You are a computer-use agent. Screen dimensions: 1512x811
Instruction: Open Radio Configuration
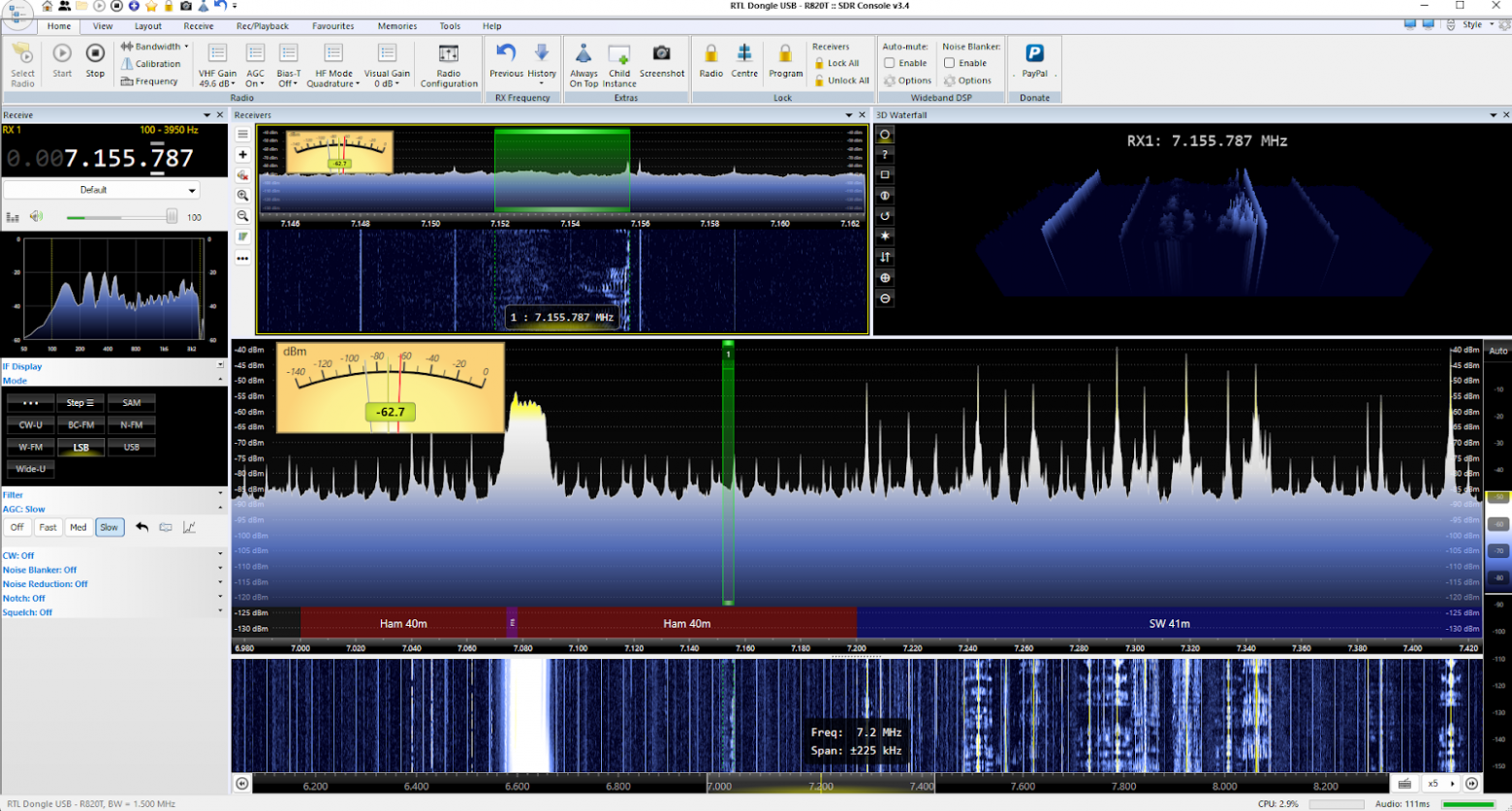[448, 54]
